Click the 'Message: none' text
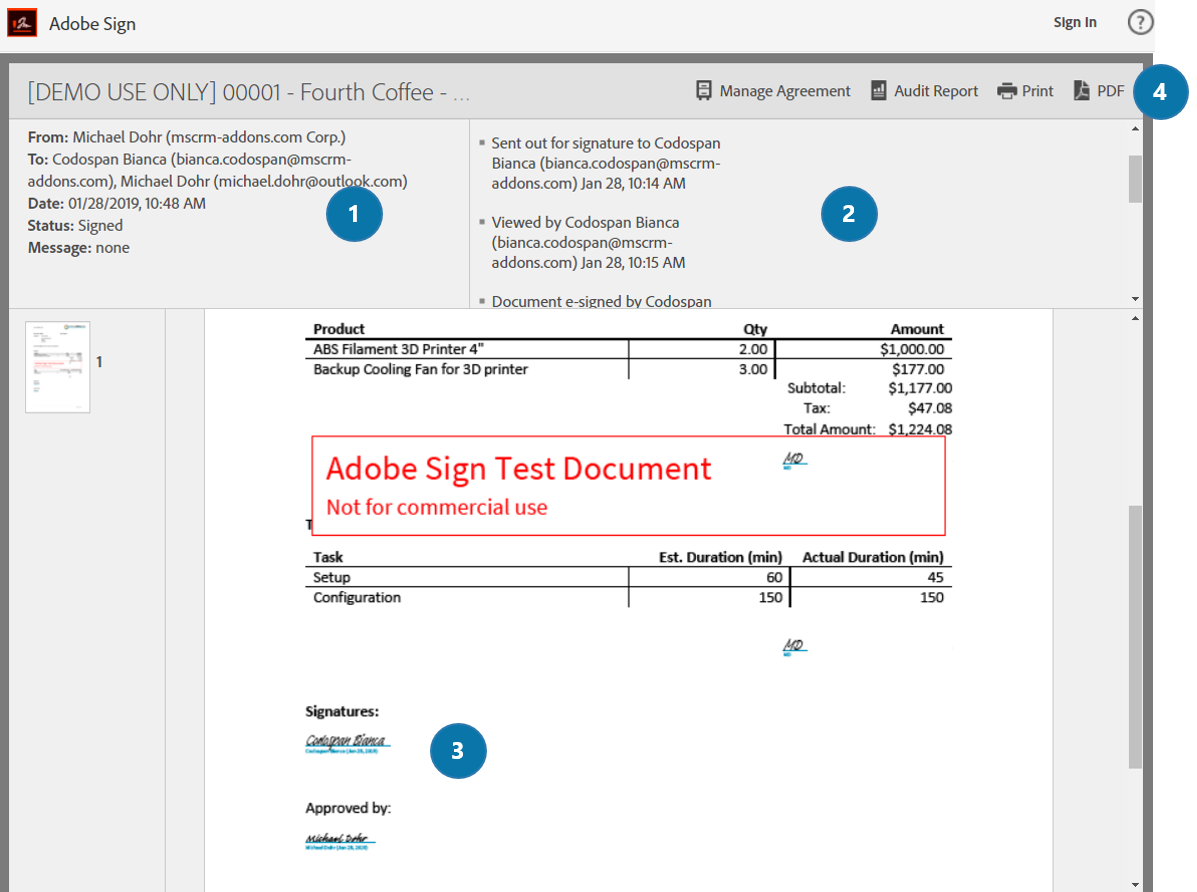 [x=79, y=247]
